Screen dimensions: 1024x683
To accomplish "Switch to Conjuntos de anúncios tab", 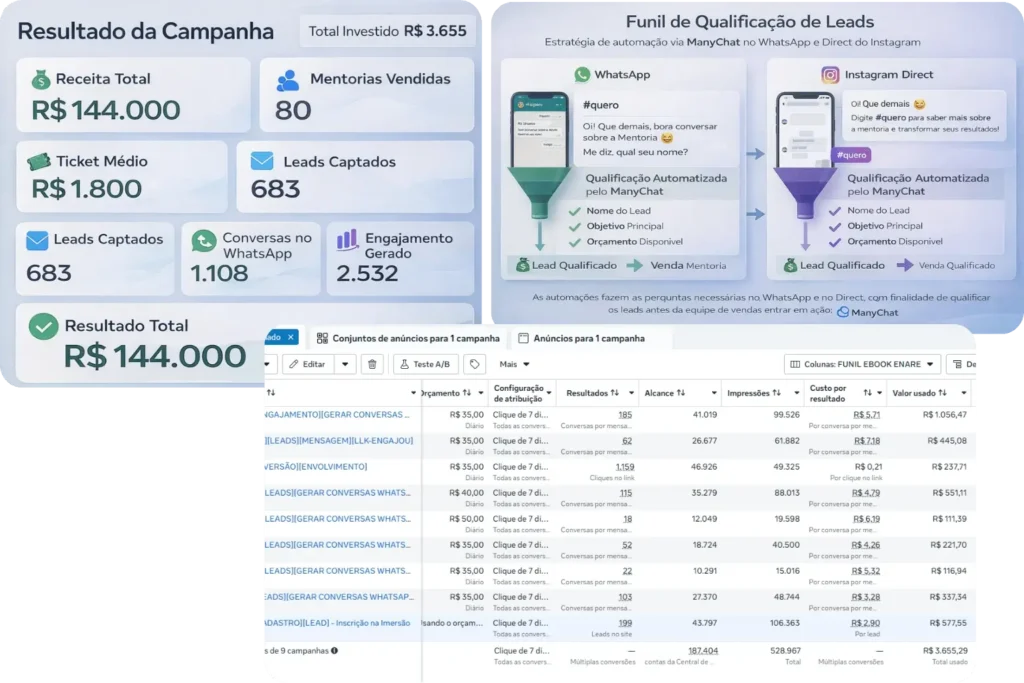I will click(x=406, y=338).
